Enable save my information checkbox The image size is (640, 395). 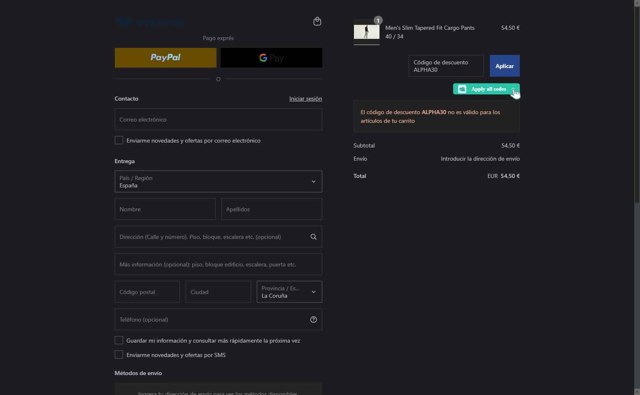119,340
